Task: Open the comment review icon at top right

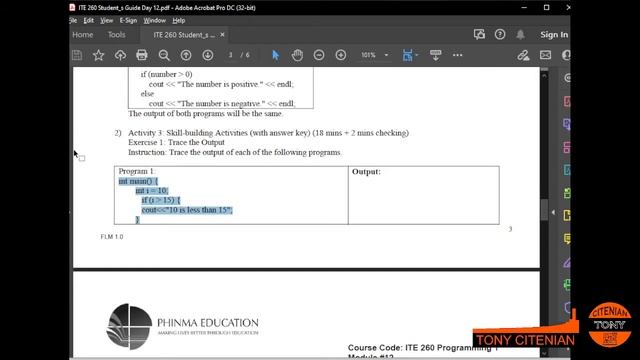Action: coord(479,35)
